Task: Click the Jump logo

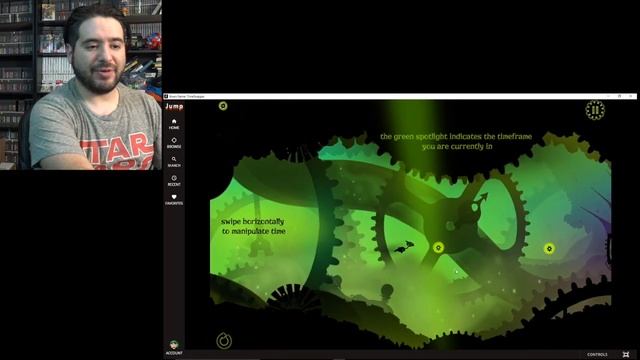Action: click(x=174, y=107)
